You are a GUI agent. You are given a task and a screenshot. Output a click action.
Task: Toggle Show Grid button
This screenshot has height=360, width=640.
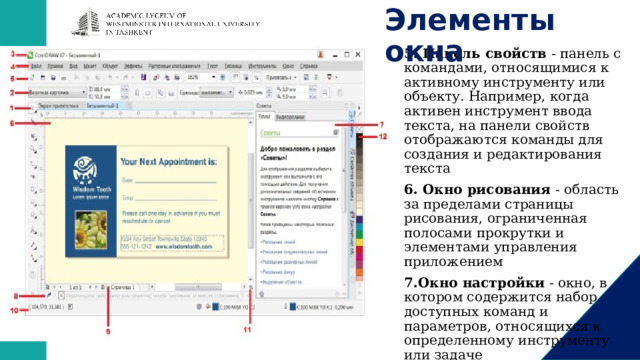point(246,77)
